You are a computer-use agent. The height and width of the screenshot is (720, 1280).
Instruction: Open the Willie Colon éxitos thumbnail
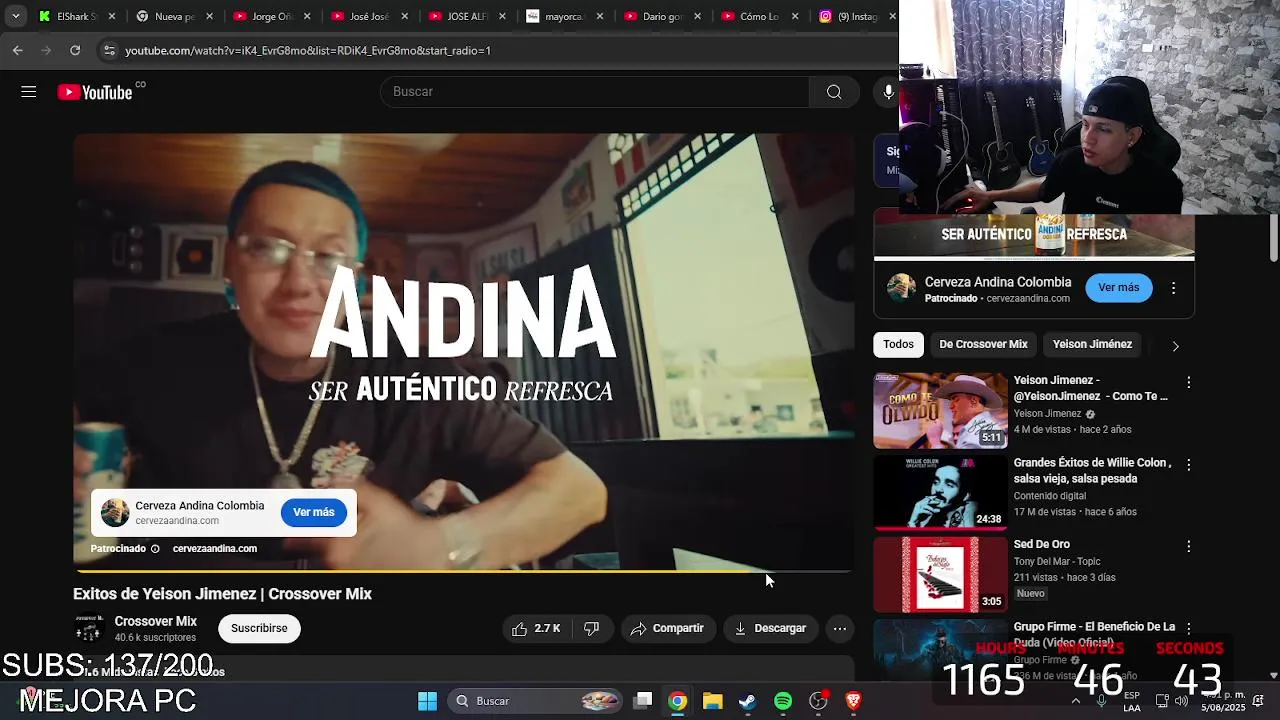click(x=941, y=493)
